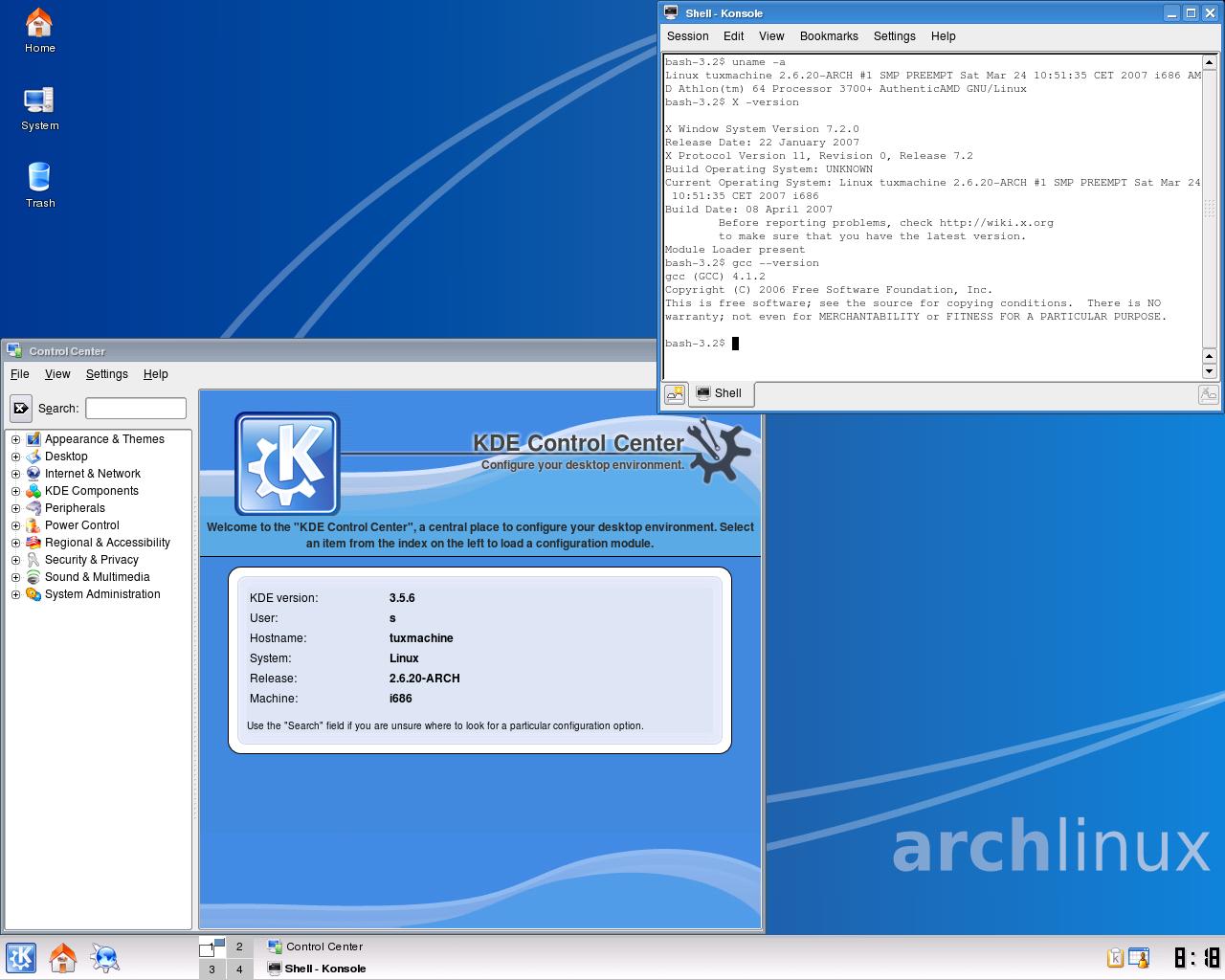Image resolution: width=1225 pixels, height=980 pixels.
Task: Open Control Center's Settings menu
Action: coord(107,374)
